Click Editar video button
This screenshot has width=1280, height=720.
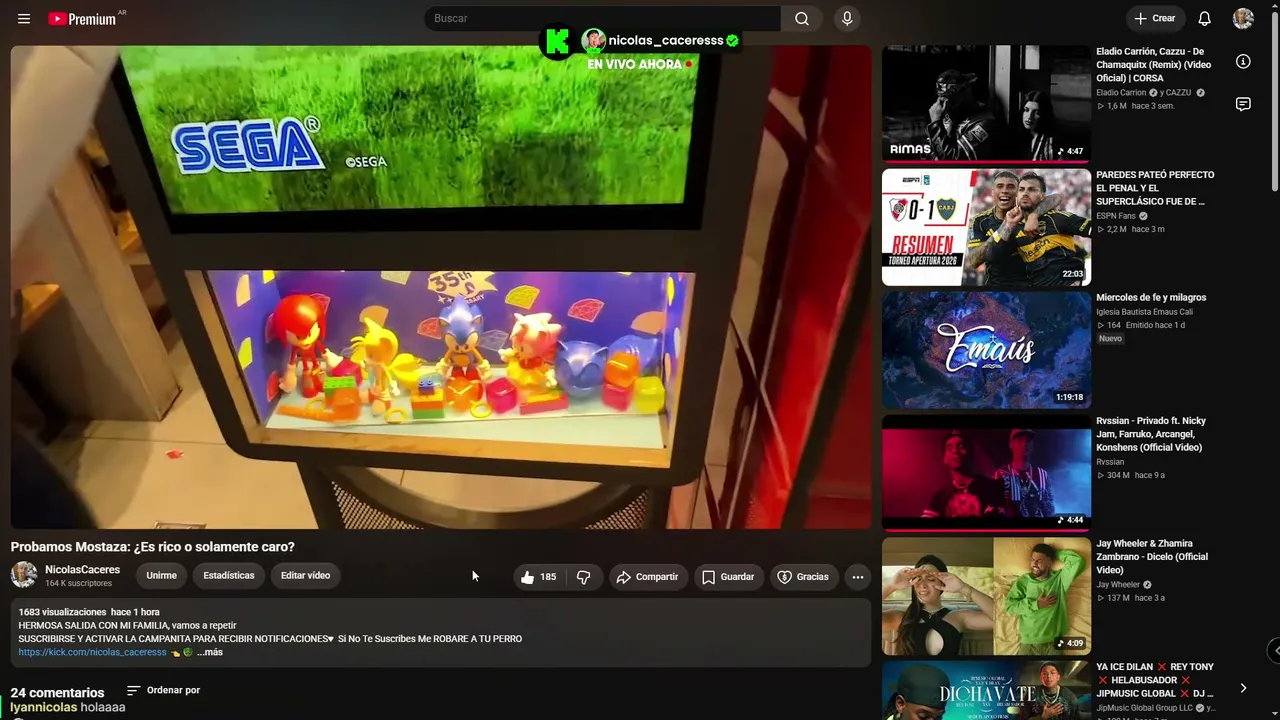click(x=305, y=576)
